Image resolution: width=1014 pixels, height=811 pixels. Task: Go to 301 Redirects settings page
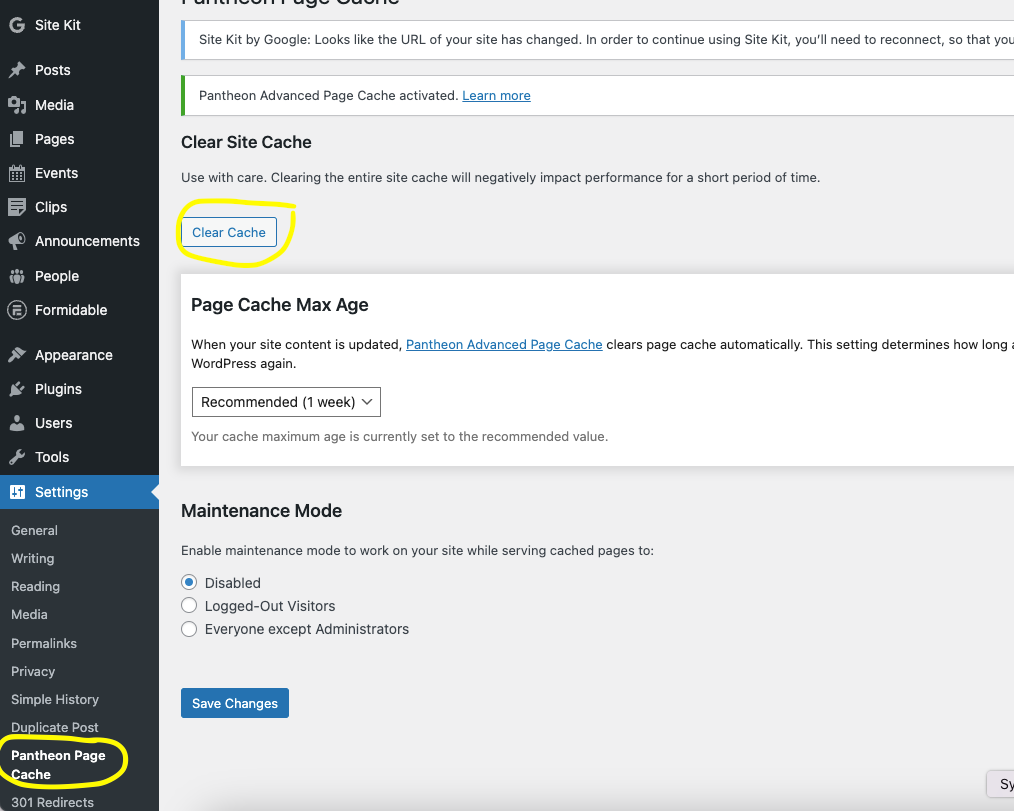[x=52, y=802]
